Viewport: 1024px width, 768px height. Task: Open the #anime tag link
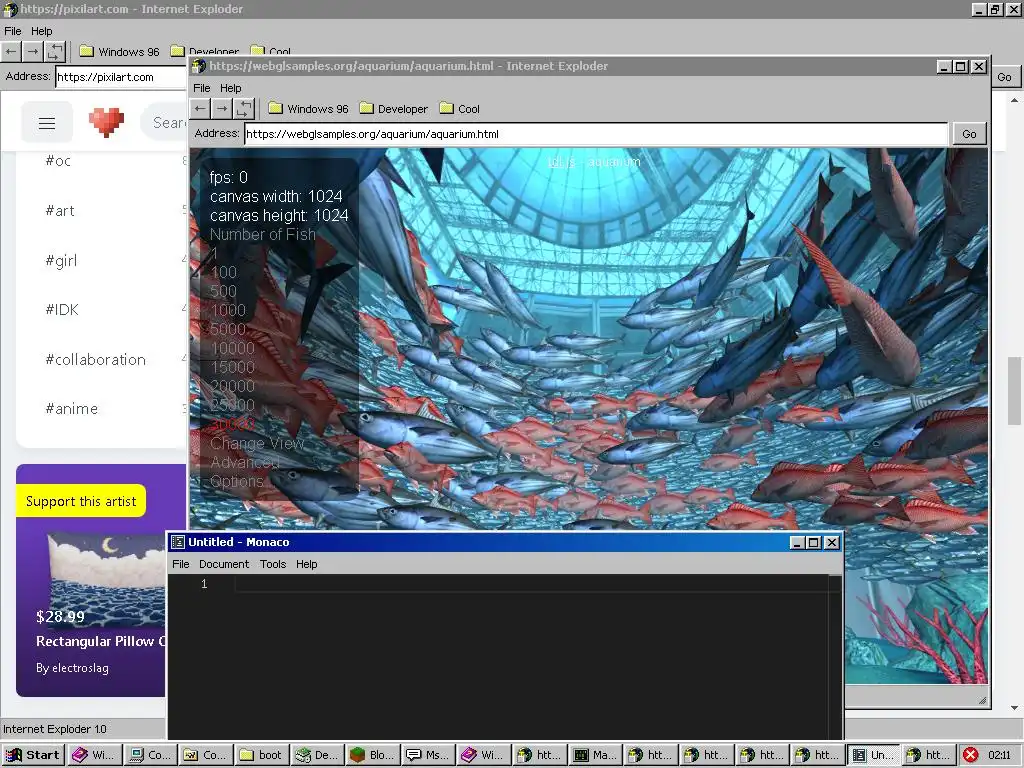point(71,409)
